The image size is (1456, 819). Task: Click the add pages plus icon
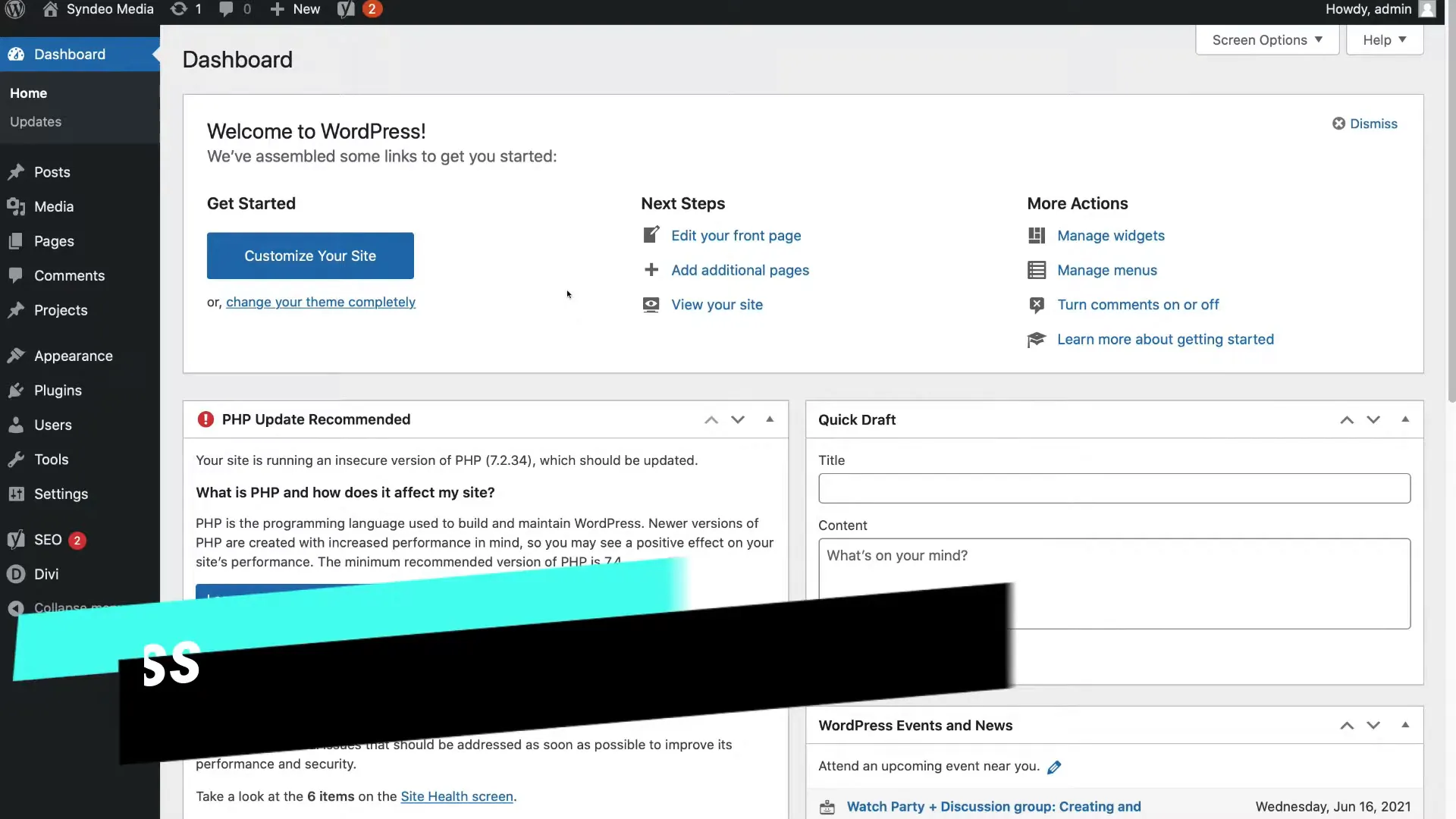pos(651,270)
